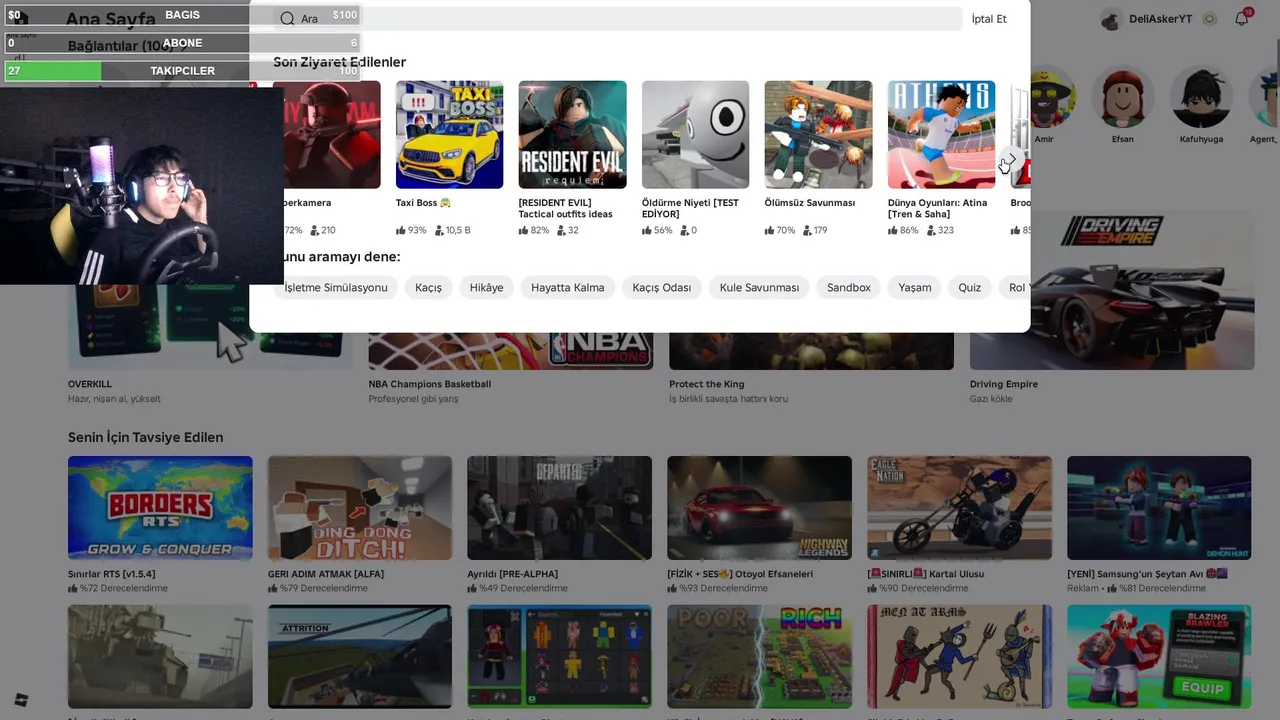Open Protect the King game title
1280x720 pixels.
click(x=707, y=384)
